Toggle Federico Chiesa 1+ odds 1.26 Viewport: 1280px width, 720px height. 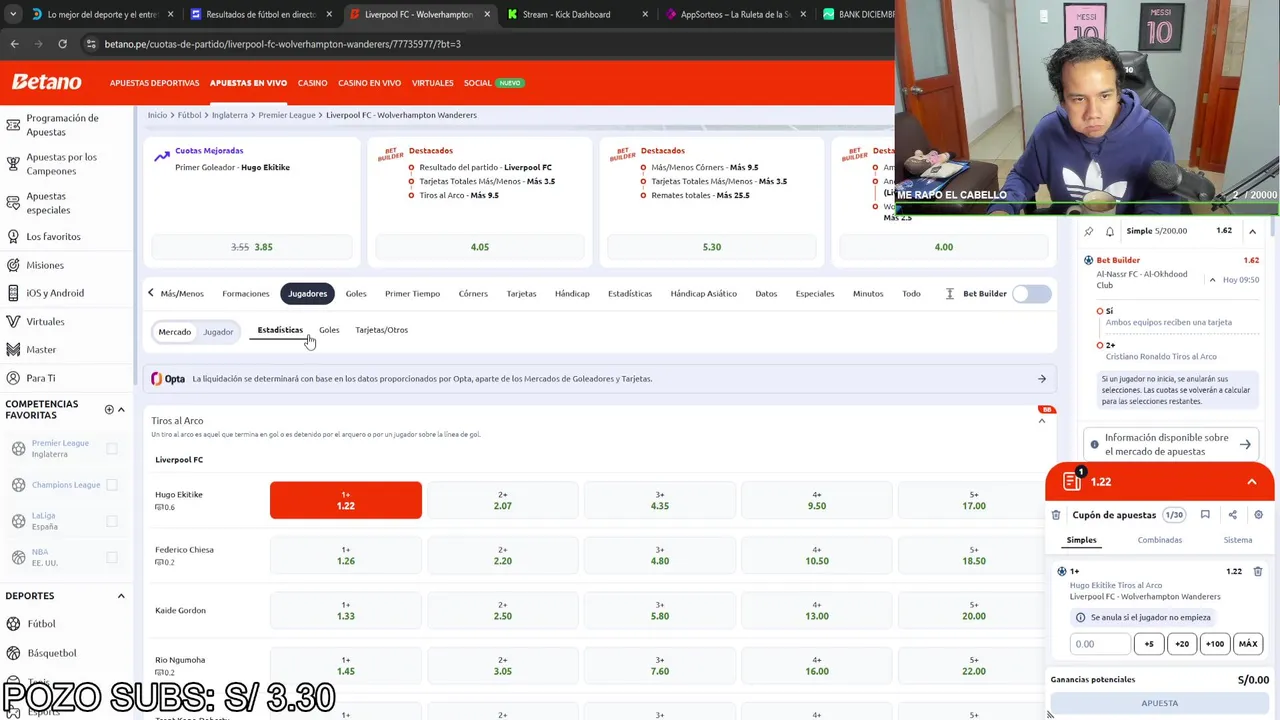[346, 555]
